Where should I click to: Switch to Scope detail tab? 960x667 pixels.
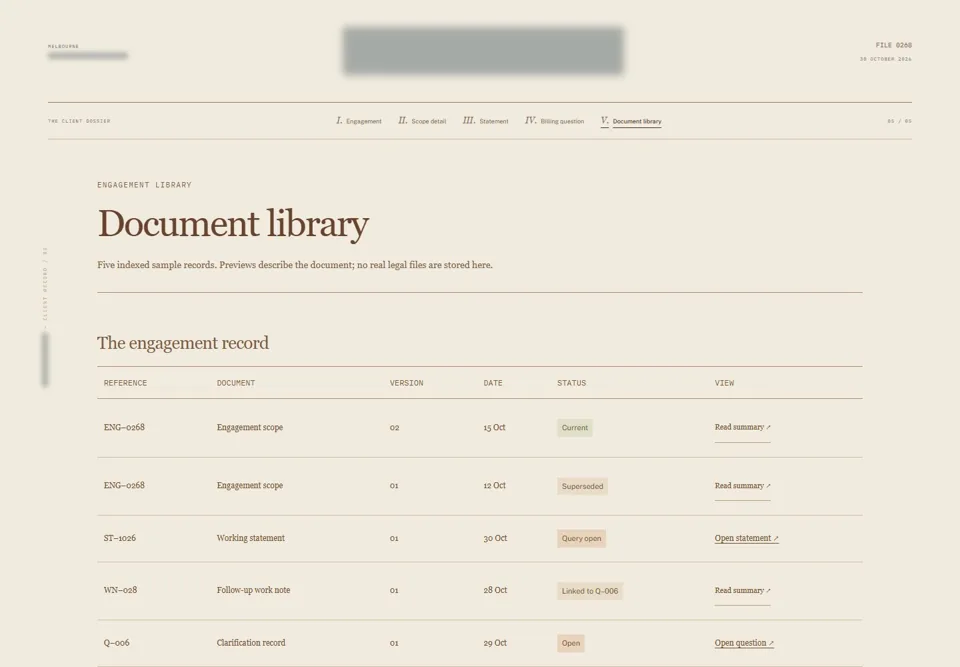pos(422,121)
